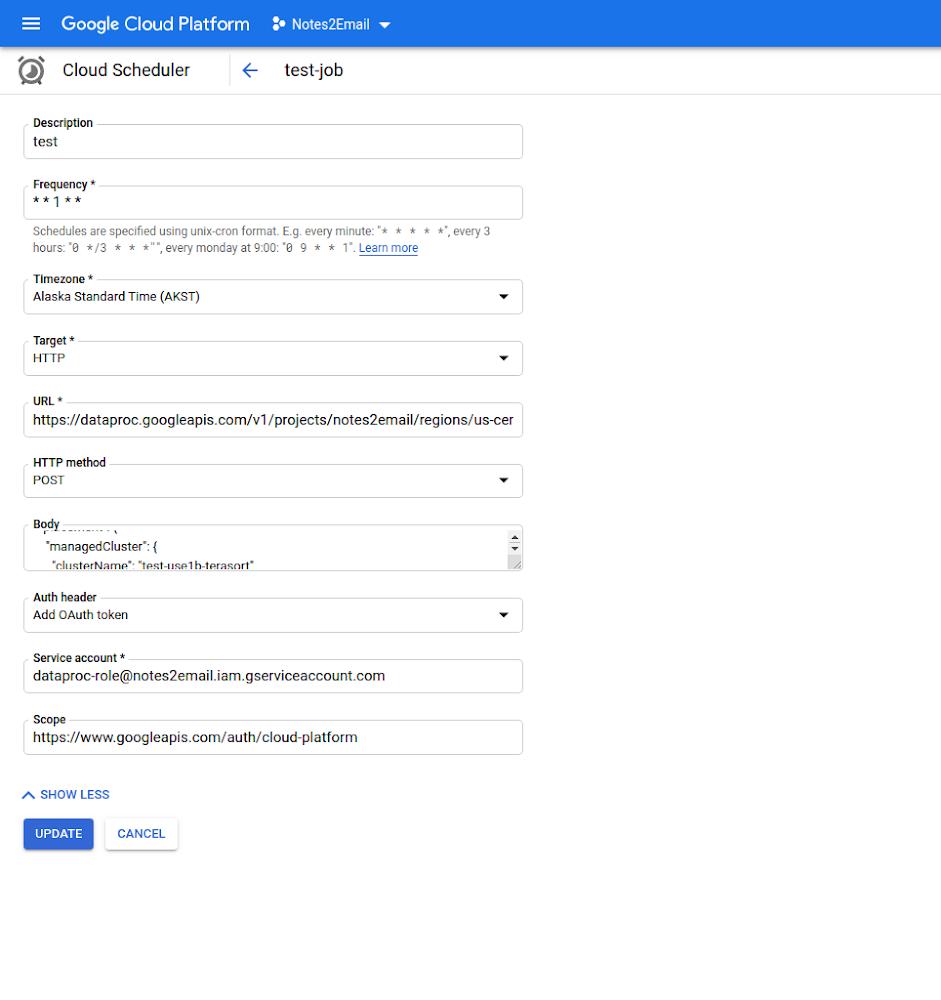This screenshot has height=1000, width=941.
Task: Click the Google Cloud Platform header text
Action: point(155,24)
